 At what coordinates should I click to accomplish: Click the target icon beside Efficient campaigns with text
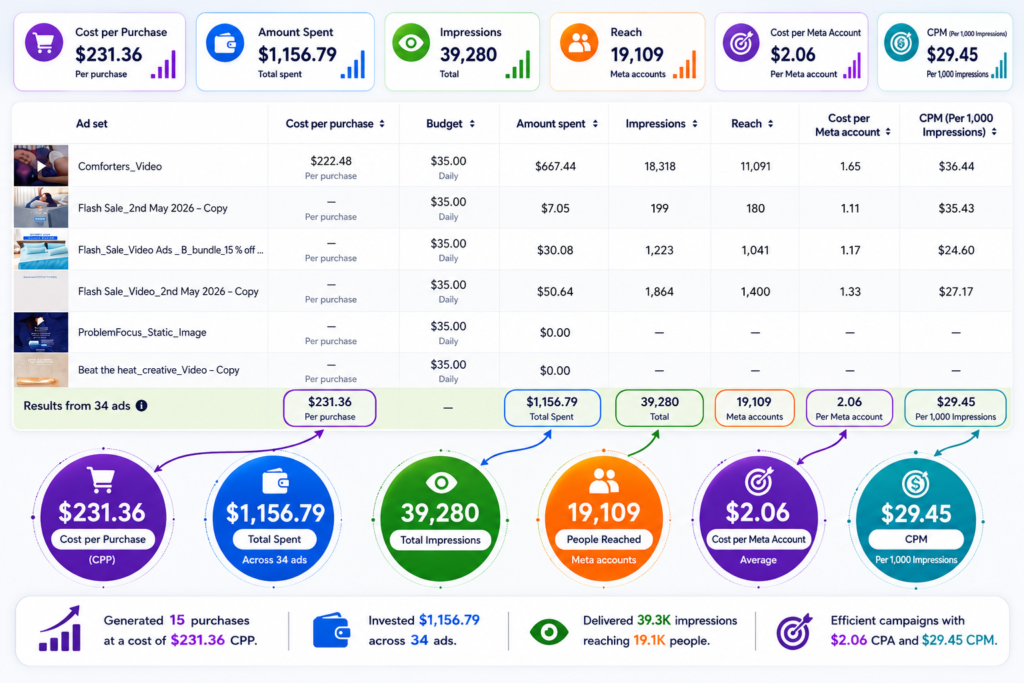coord(794,631)
